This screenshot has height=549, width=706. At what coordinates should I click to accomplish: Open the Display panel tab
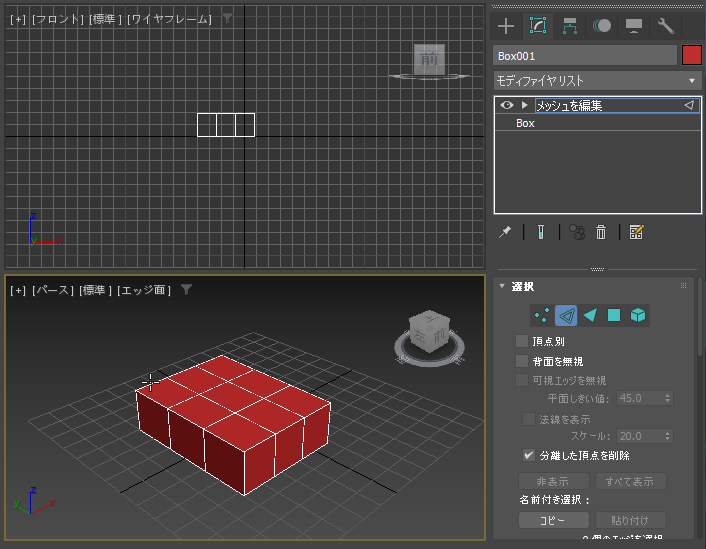click(634, 26)
